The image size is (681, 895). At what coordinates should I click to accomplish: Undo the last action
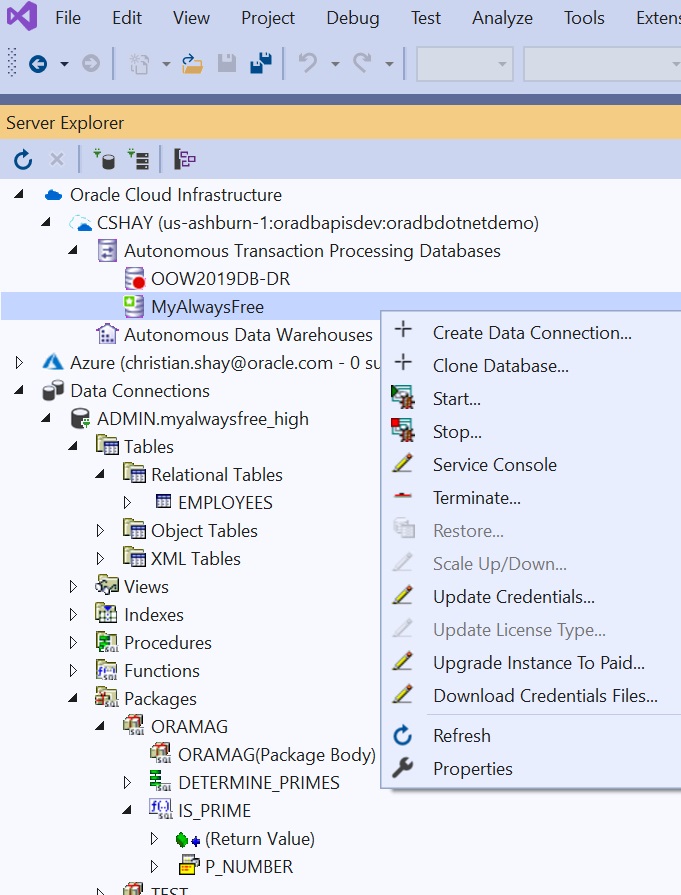pyautogui.click(x=308, y=63)
